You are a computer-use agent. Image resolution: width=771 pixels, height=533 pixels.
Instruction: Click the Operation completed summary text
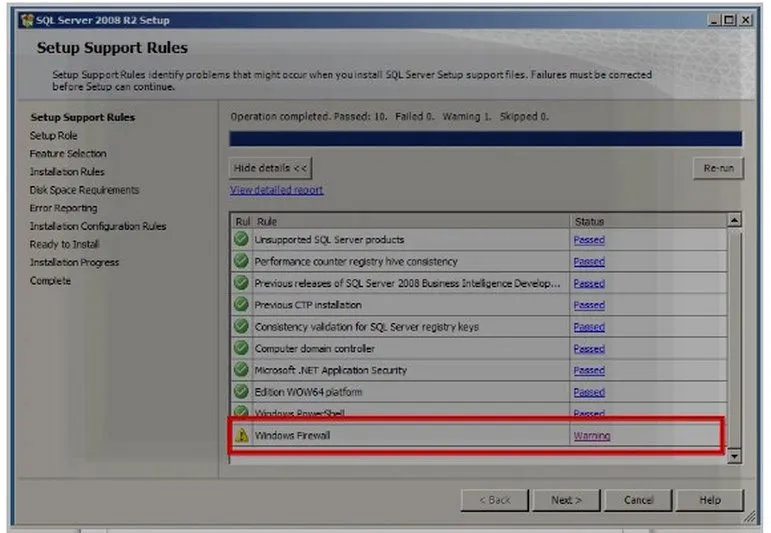coord(389,117)
